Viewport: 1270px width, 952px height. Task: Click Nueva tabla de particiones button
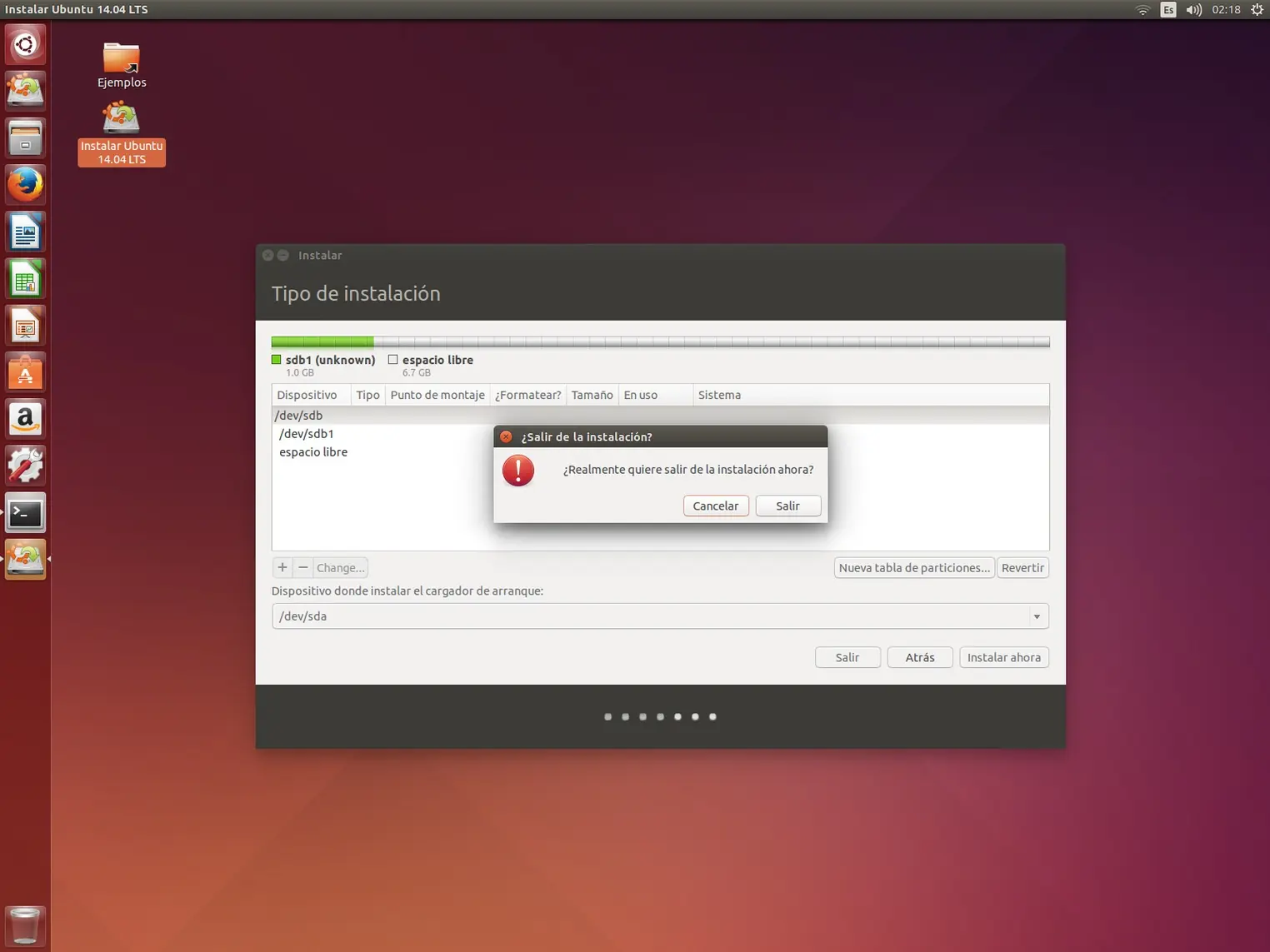(914, 567)
